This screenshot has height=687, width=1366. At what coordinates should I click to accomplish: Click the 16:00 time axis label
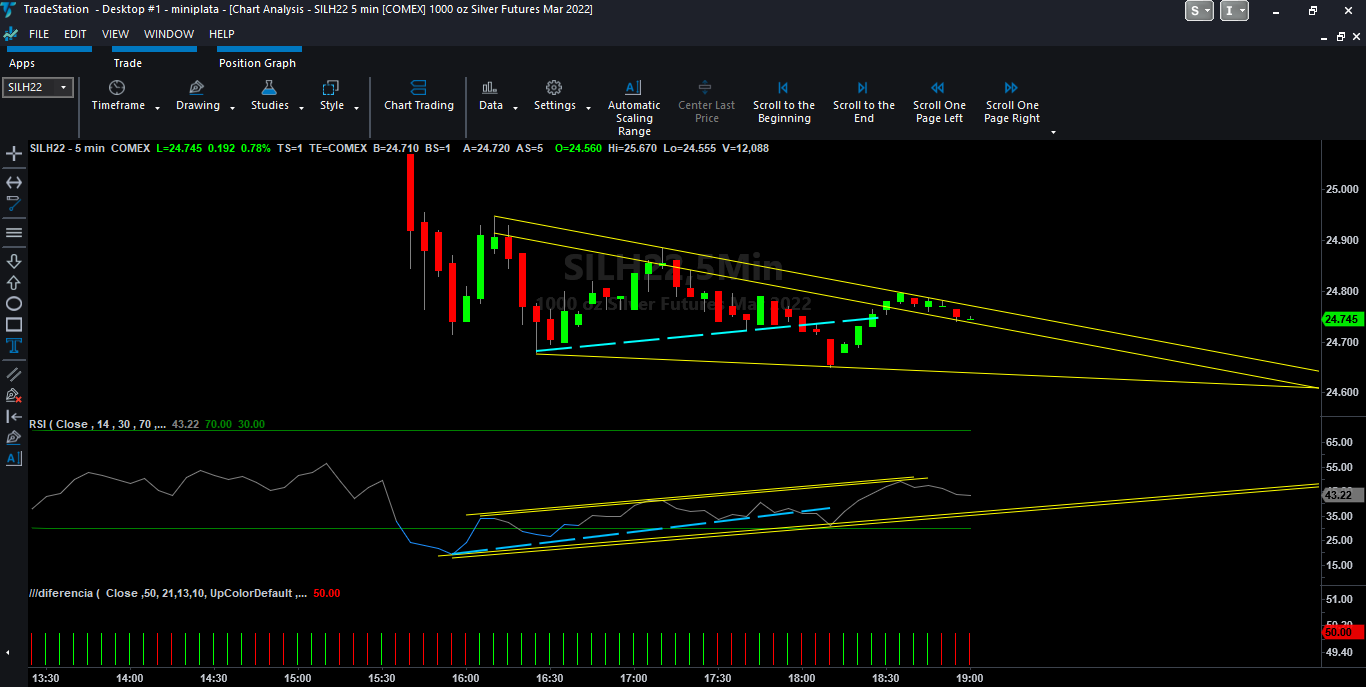(x=465, y=678)
